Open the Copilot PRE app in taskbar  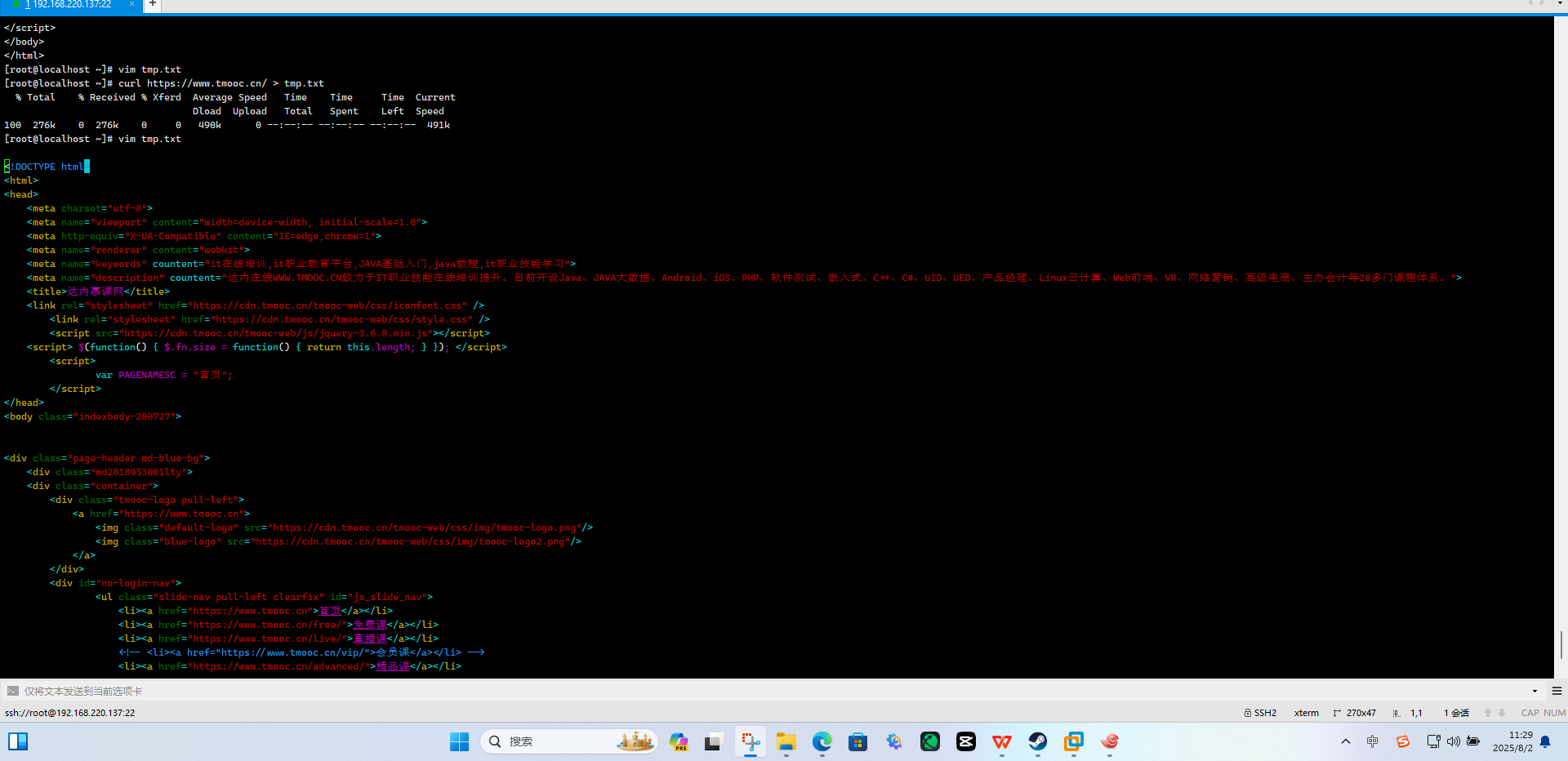pyautogui.click(x=679, y=741)
